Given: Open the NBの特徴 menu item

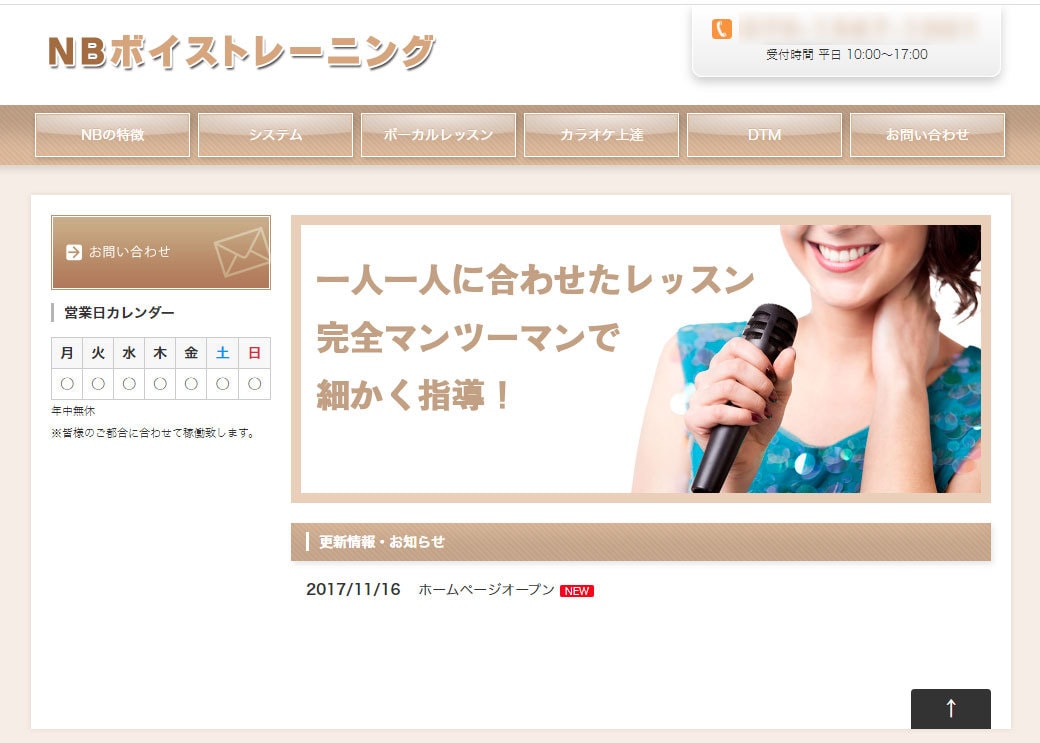Looking at the screenshot, I should pos(112,135).
